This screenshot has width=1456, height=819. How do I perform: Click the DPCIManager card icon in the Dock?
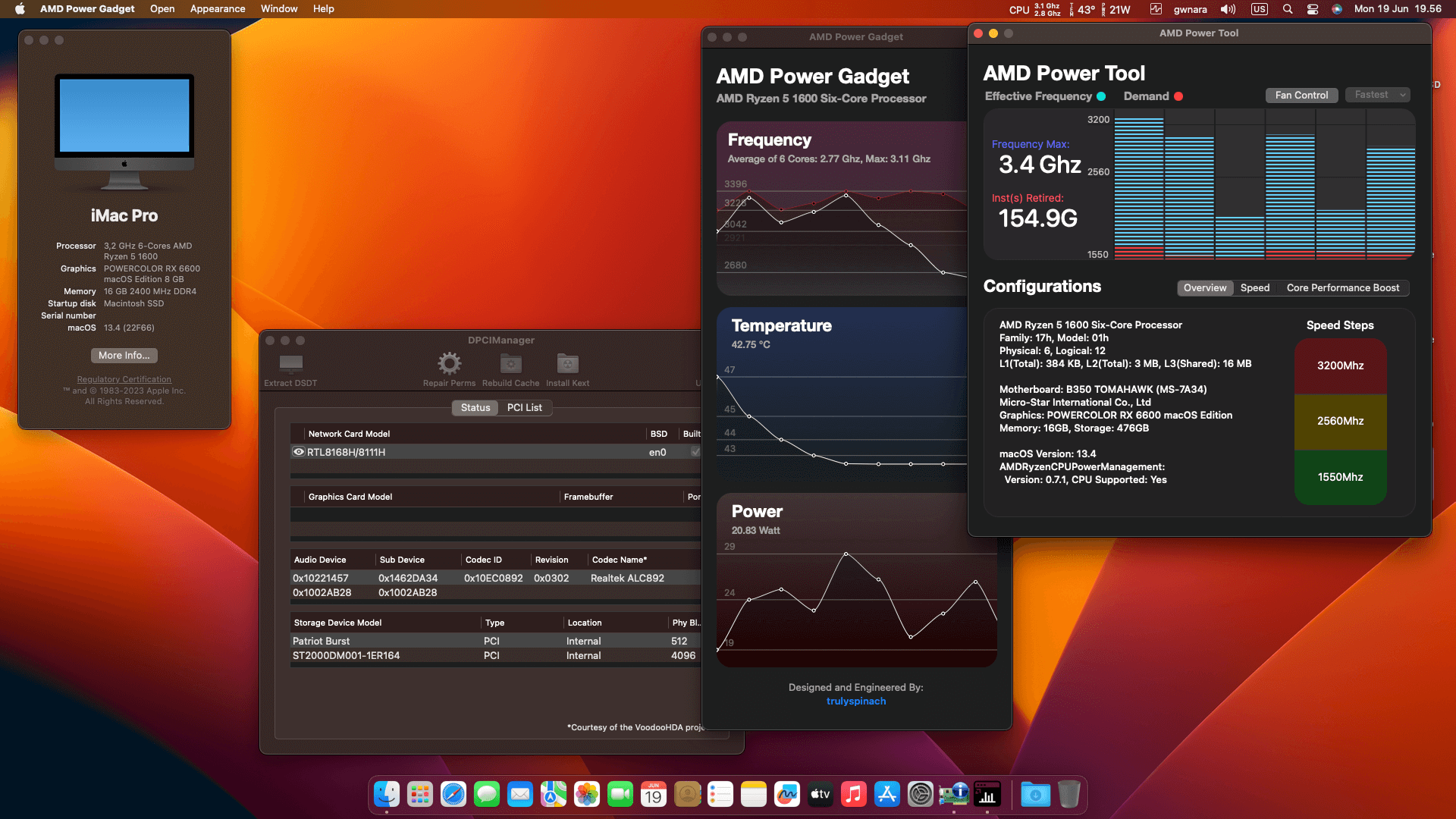point(954,794)
